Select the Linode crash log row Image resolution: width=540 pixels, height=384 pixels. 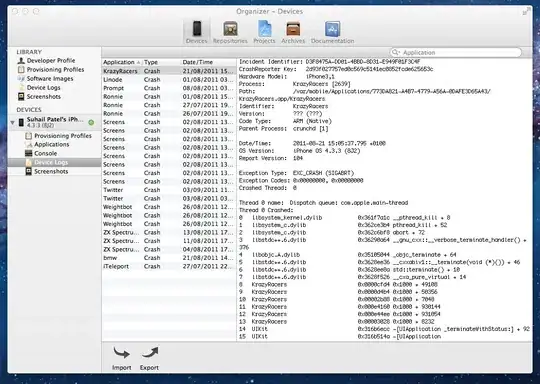tap(169, 80)
